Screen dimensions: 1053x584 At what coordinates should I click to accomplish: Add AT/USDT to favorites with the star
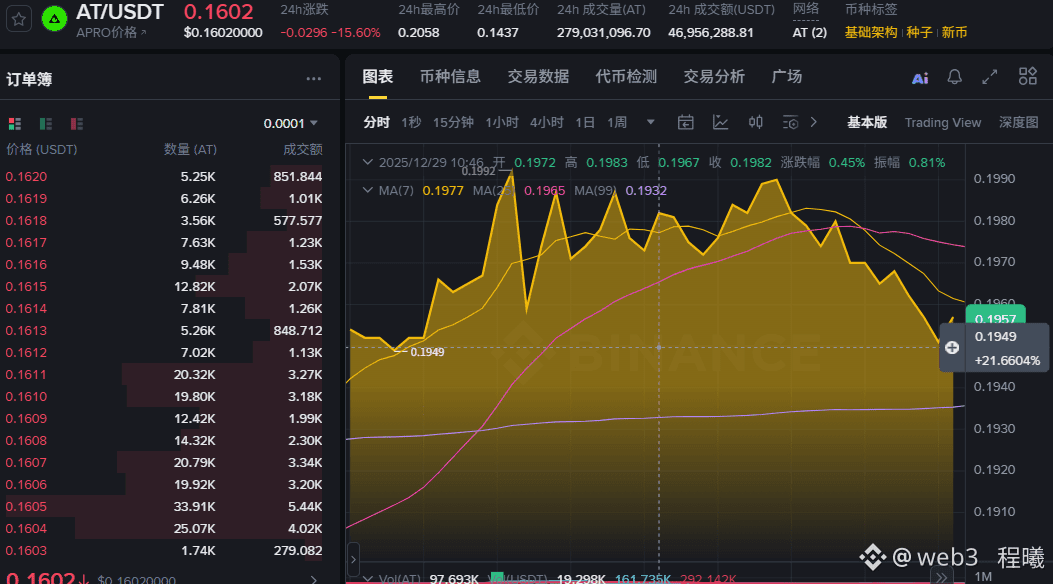pyautogui.click(x=19, y=19)
